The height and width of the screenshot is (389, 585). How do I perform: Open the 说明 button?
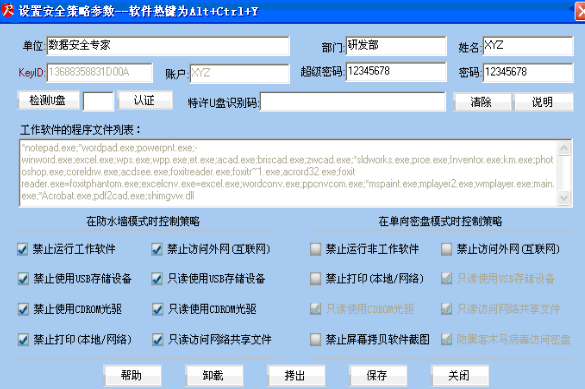(x=544, y=102)
